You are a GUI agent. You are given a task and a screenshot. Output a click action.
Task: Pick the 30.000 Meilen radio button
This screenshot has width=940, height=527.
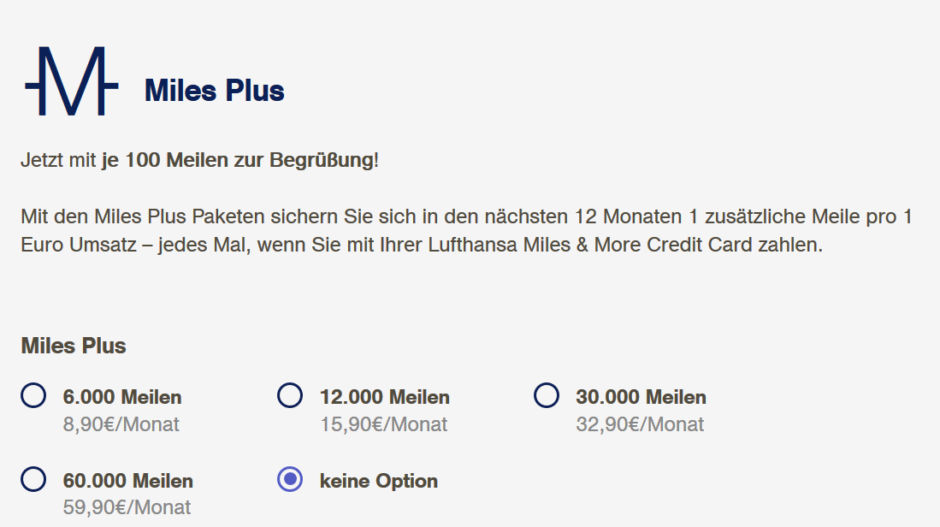click(x=546, y=396)
